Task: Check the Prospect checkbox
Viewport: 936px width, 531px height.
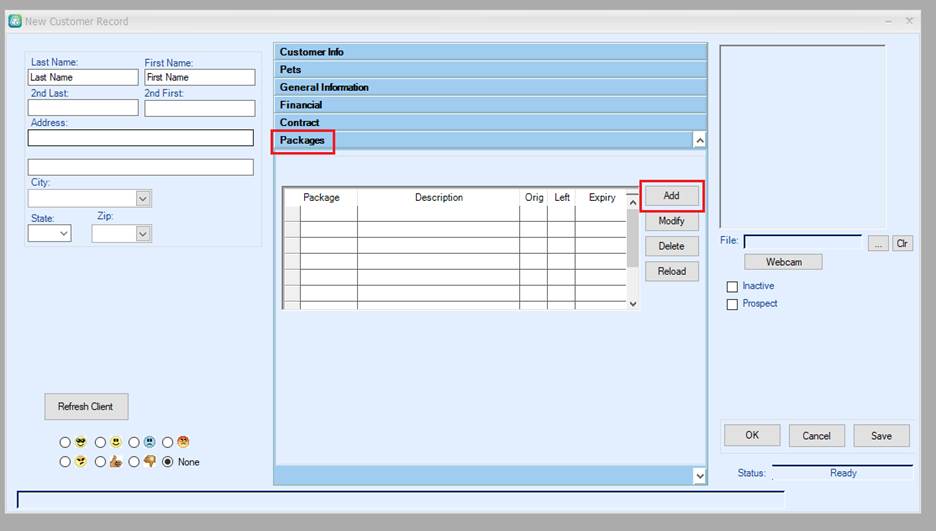Action: pyautogui.click(x=732, y=304)
